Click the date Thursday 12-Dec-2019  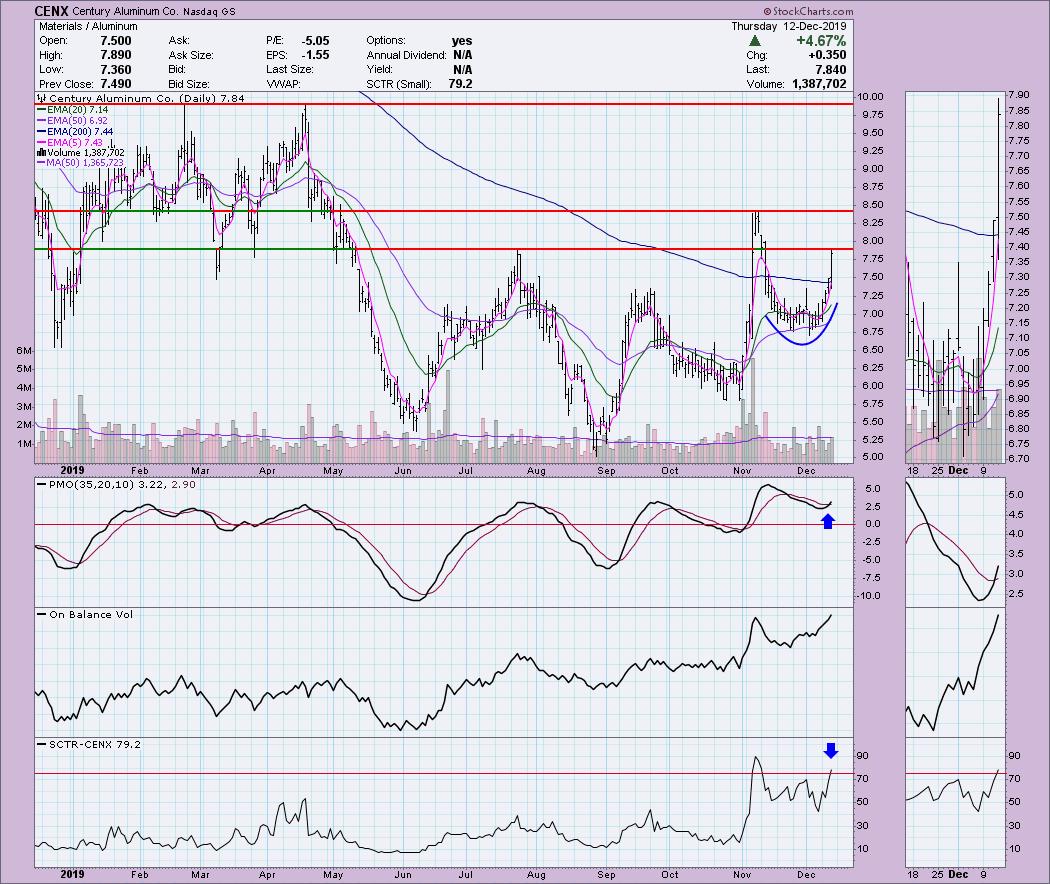point(788,26)
